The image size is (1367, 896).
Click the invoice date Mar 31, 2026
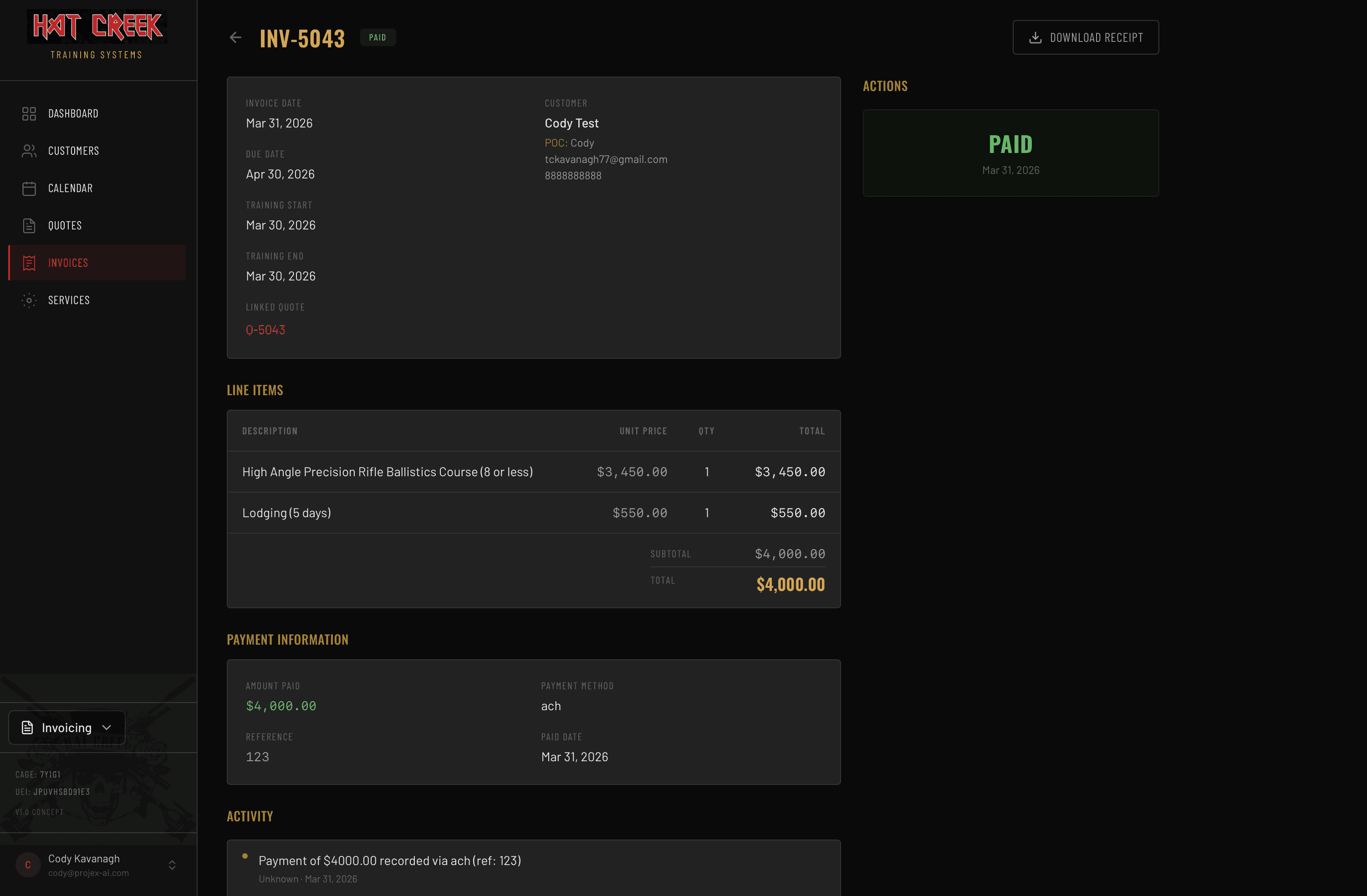click(279, 123)
